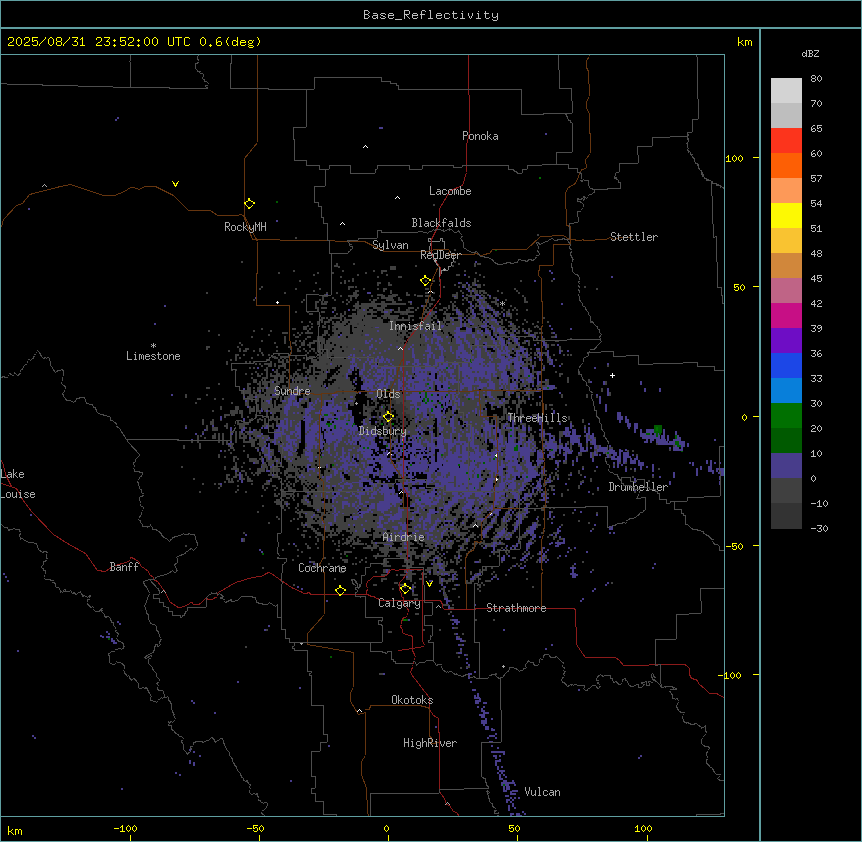Click the Base_Reflectivity title text
862x842 pixels.
coord(431,15)
